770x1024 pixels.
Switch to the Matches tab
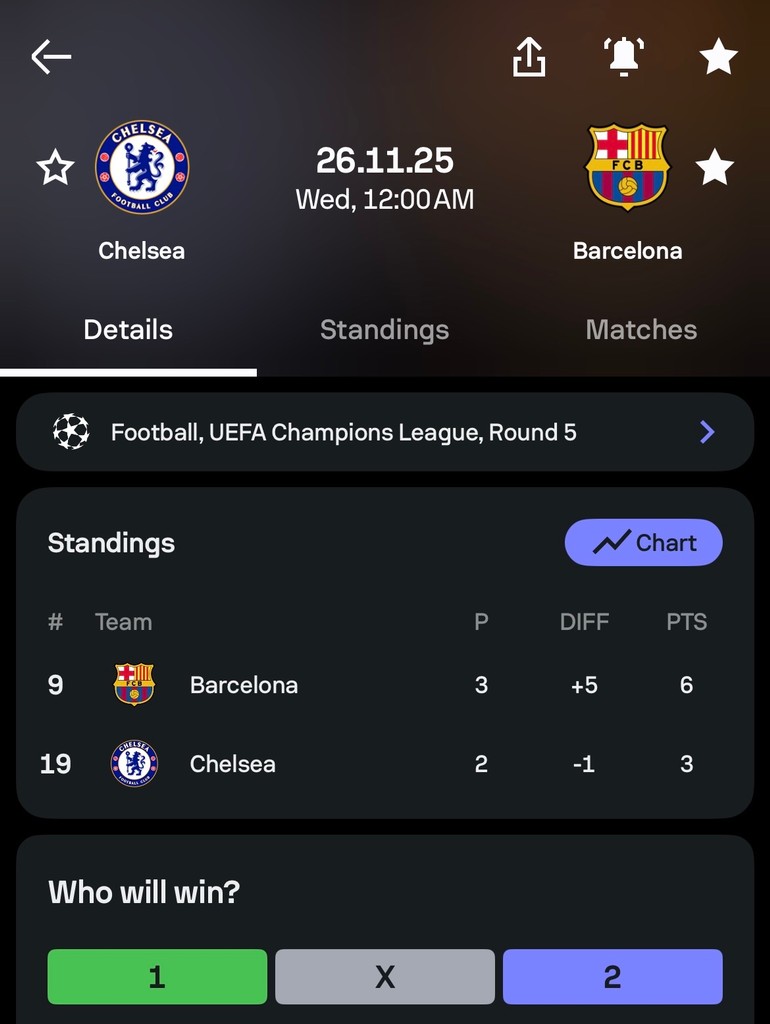[641, 330]
